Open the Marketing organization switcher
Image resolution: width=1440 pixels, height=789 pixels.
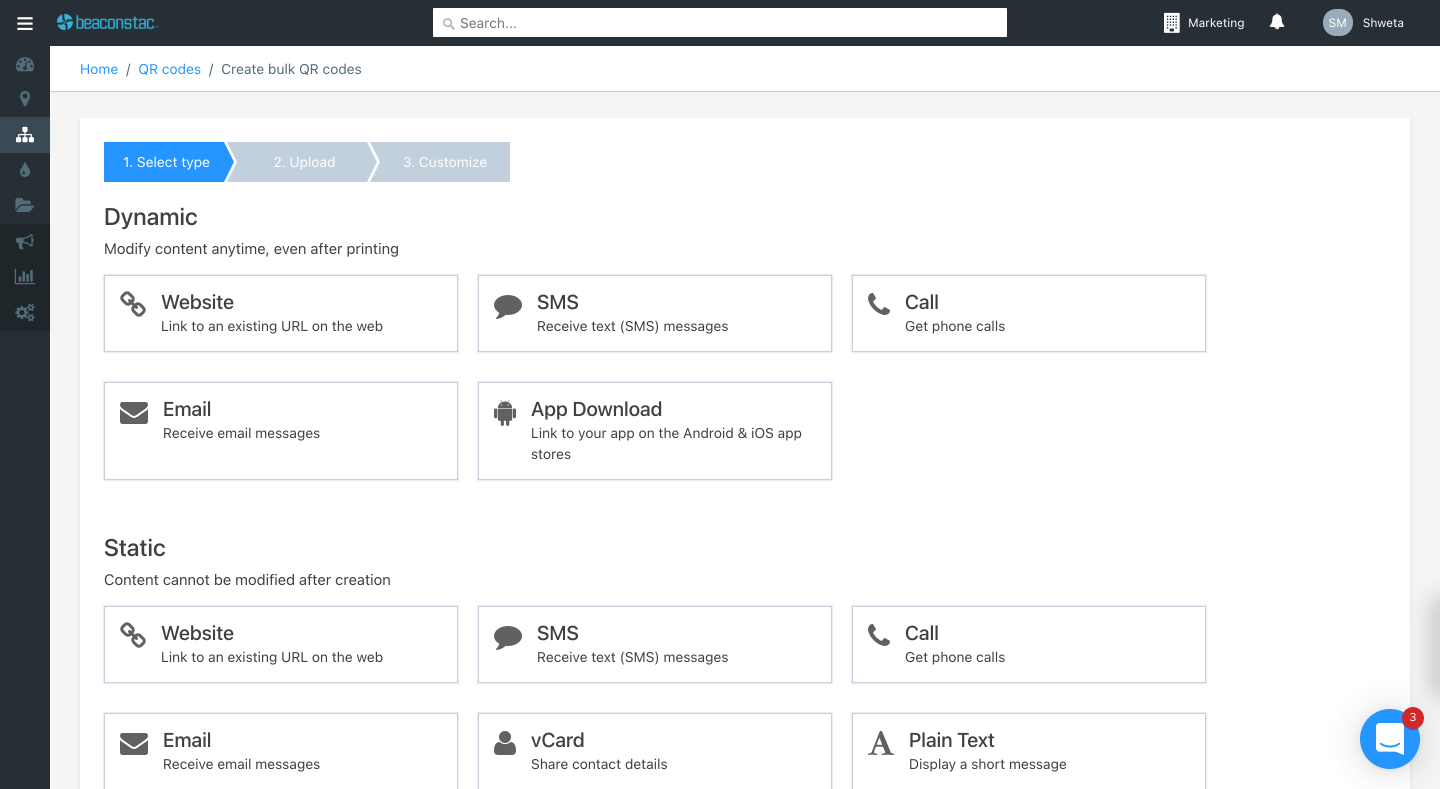pyautogui.click(x=1204, y=23)
